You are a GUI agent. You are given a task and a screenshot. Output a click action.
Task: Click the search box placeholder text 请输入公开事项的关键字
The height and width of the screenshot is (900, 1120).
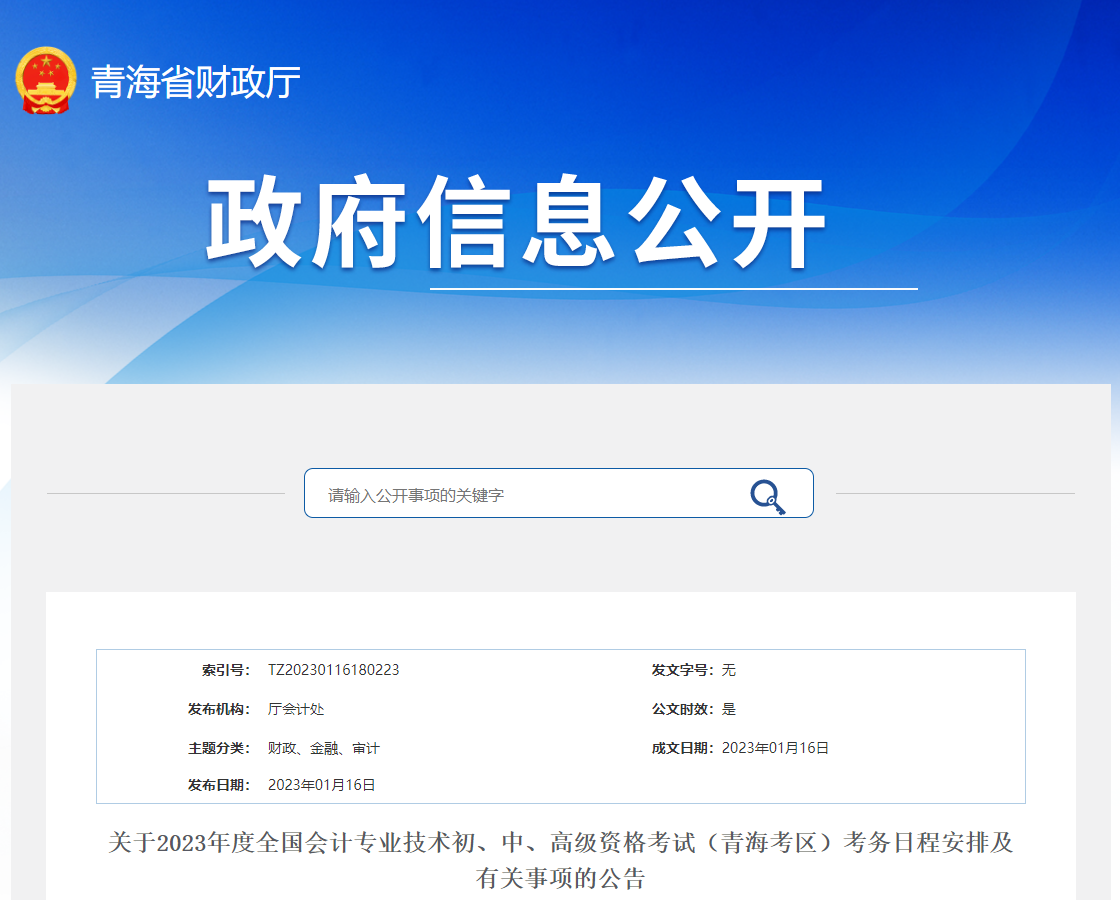click(413, 492)
